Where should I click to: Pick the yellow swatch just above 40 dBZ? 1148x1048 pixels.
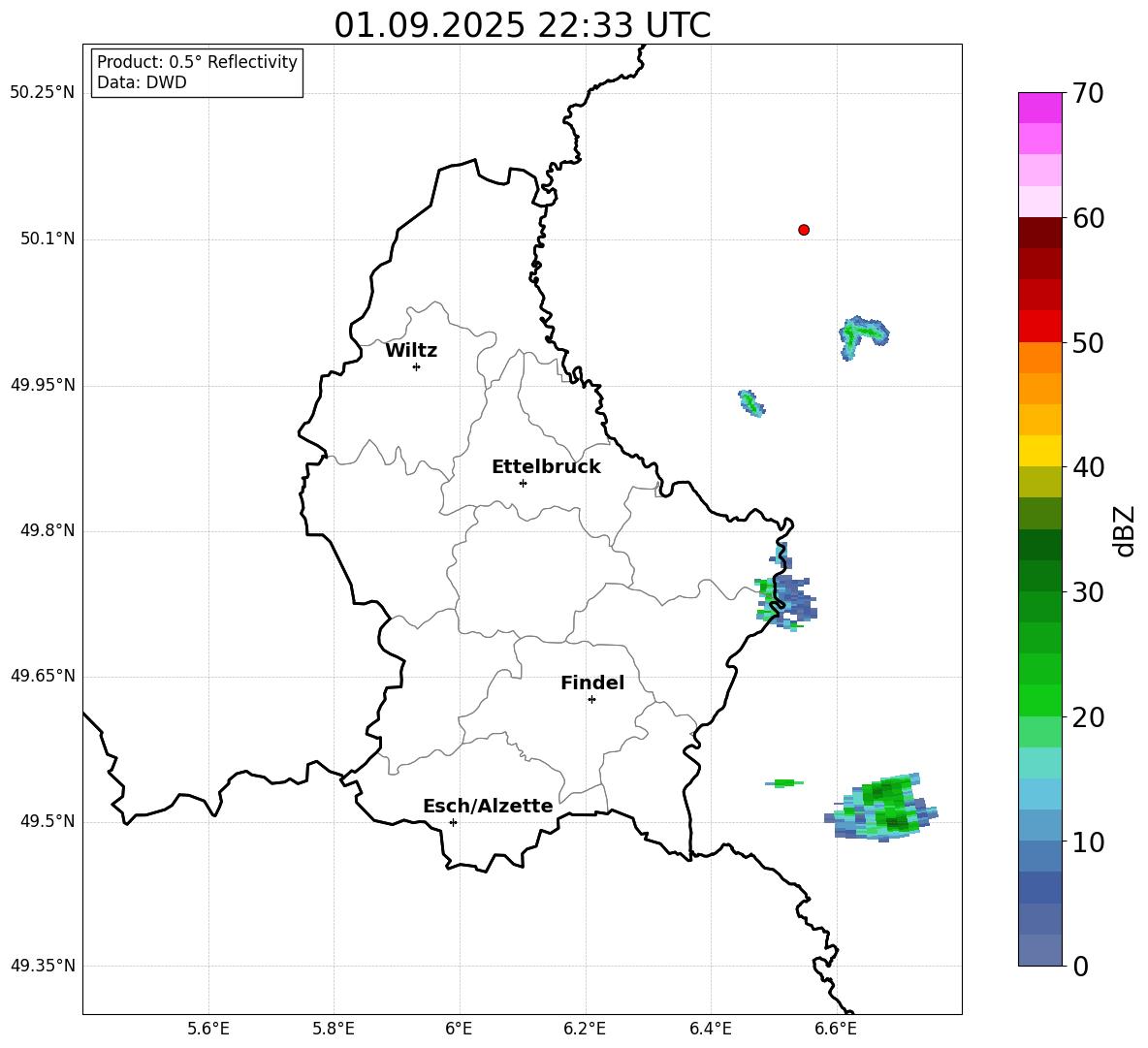[1039, 451]
